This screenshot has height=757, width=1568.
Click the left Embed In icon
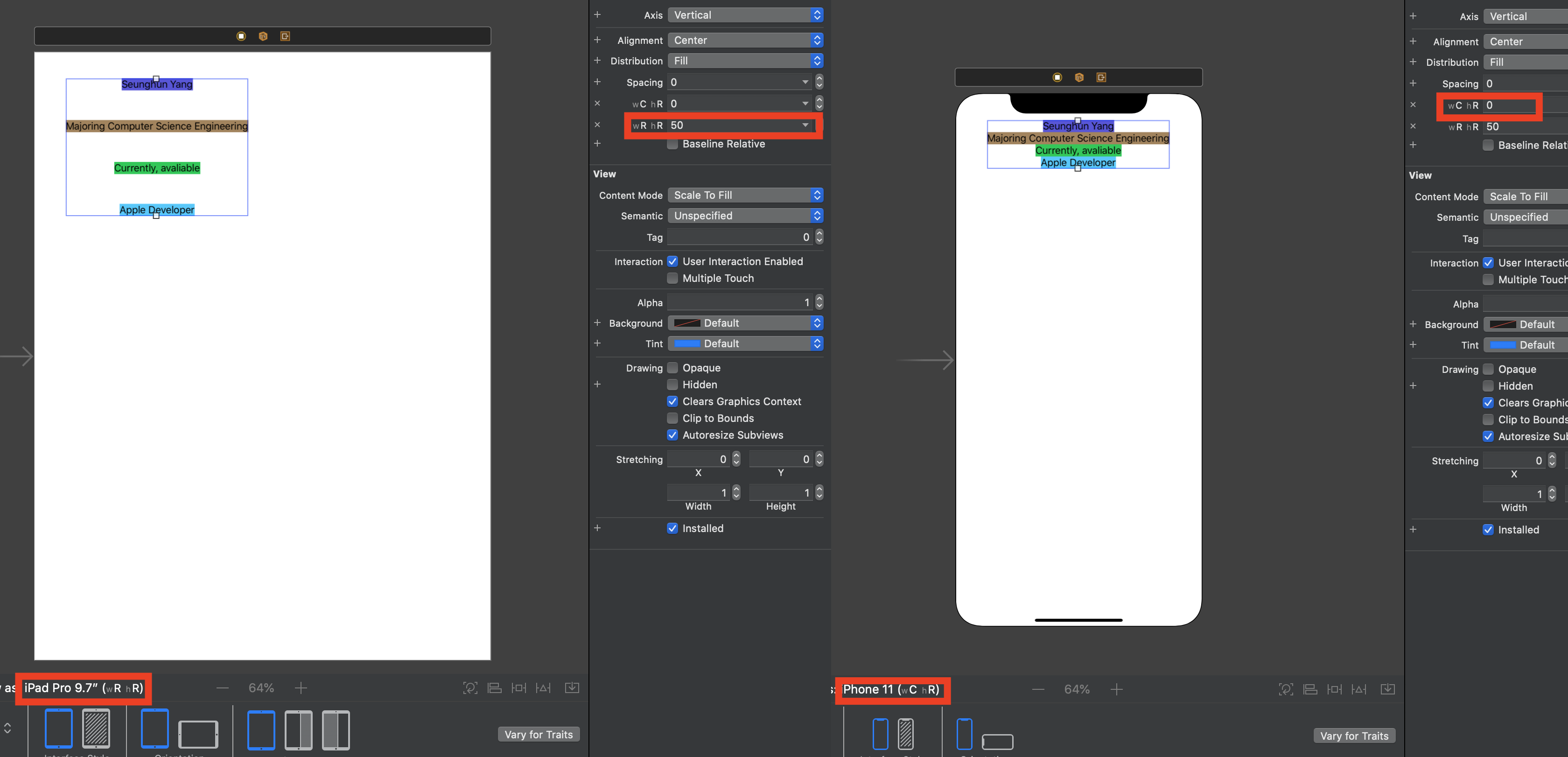(572, 687)
